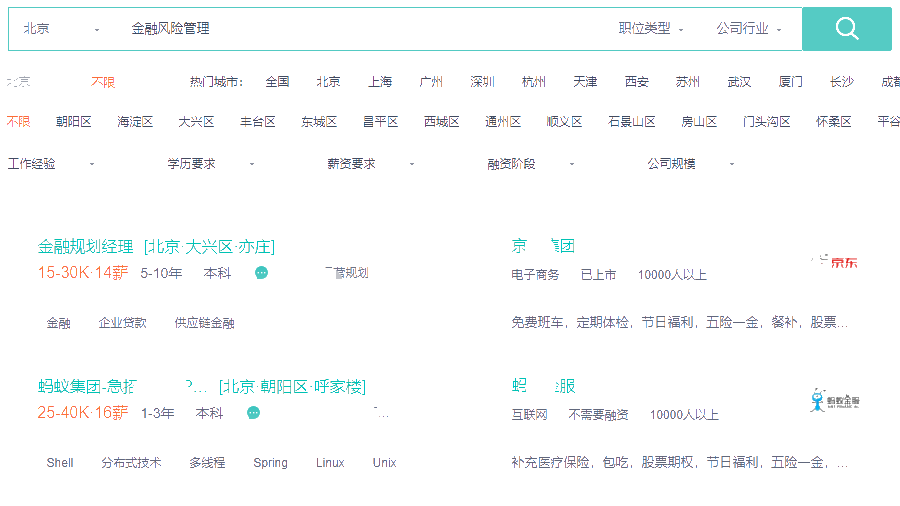This screenshot has height=506, width=900.
Task: Click the 已上市 funding label
Action: click(598, 275)
